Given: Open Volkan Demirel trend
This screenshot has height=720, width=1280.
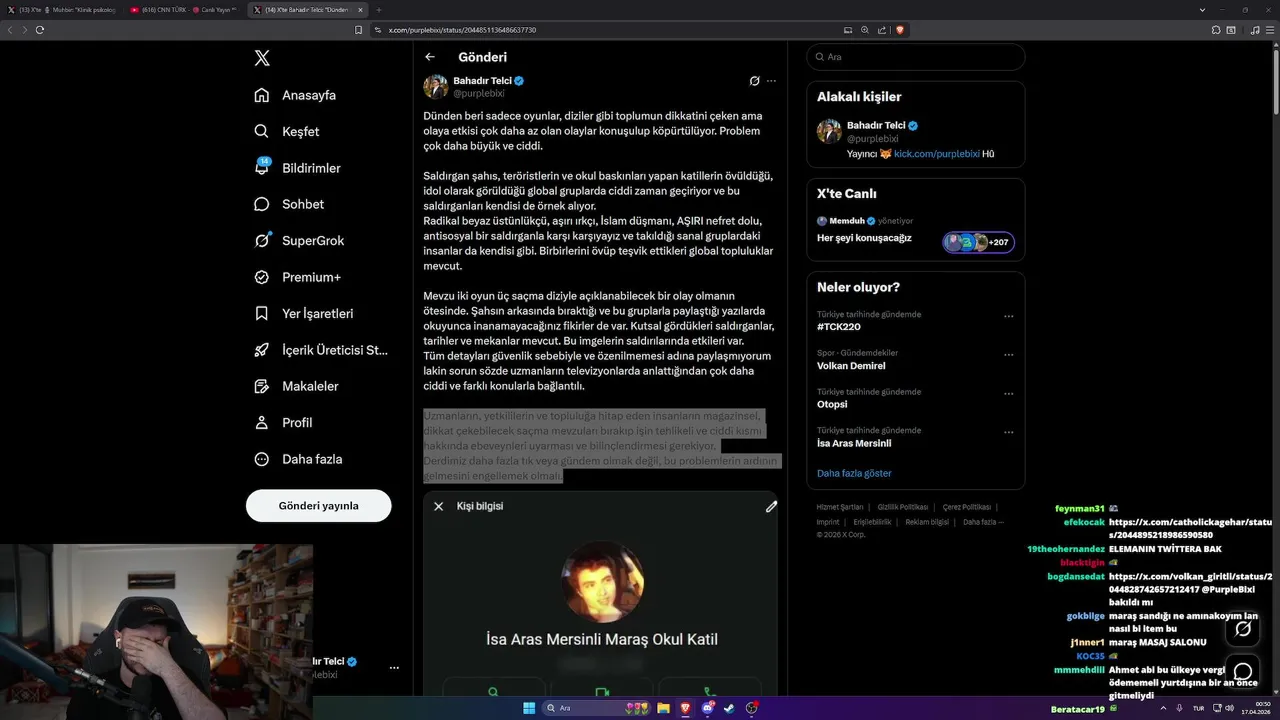Looking at the screenshot, I should point(851,366).
